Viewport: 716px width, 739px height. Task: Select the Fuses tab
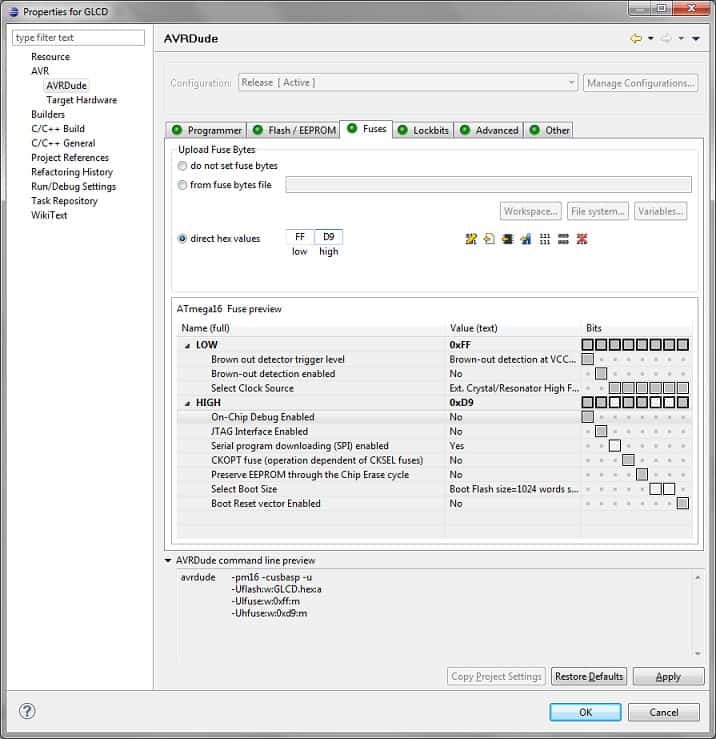[x=366, y=129]
